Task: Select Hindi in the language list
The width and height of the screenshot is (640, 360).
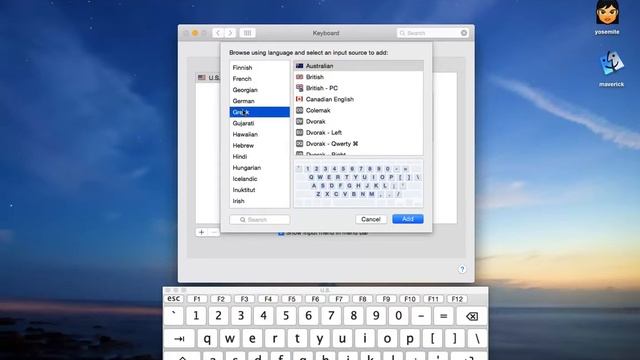Action: tap(259, 156)
